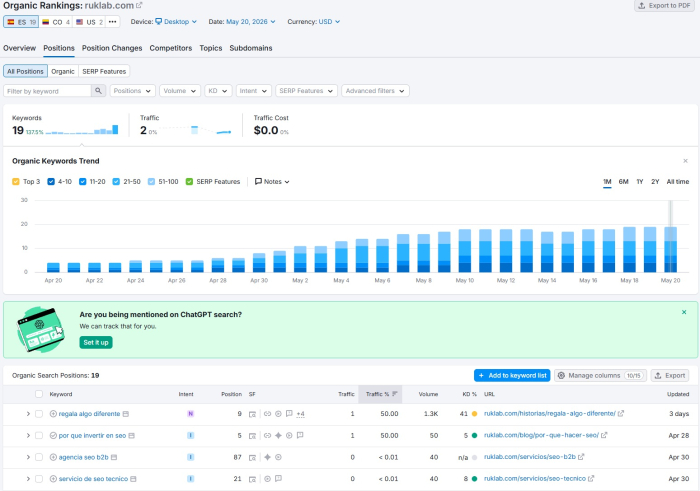Switch to the Overview tab
The height and width of the screenshot is (491, 700).
tap(19, 48)
